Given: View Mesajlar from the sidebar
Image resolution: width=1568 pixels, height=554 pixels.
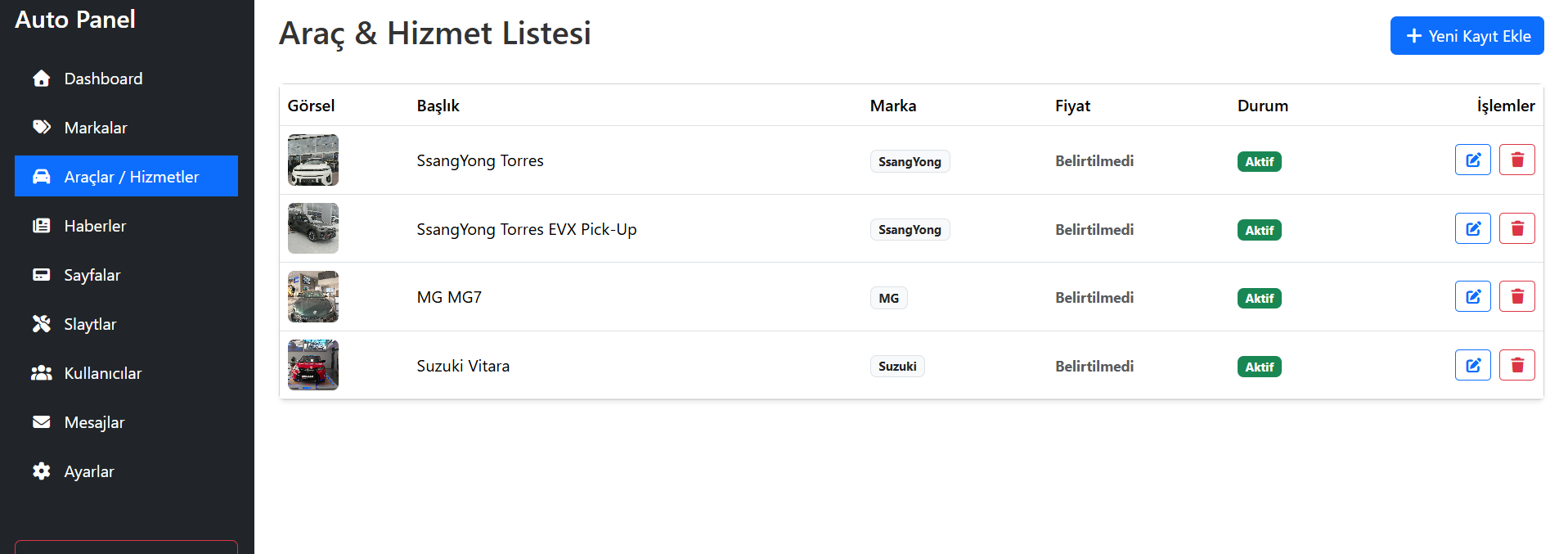Looking at the screenshot, I should [x=94, y=422].
